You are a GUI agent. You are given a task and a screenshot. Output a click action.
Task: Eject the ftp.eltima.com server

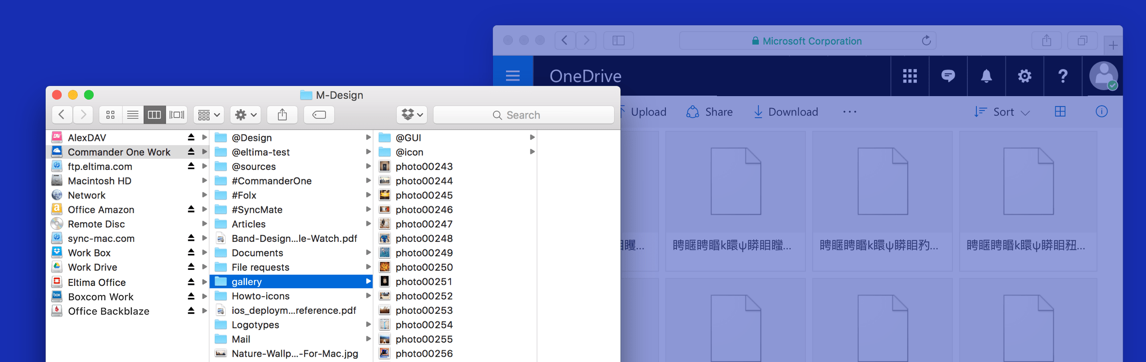pos(191,166)
